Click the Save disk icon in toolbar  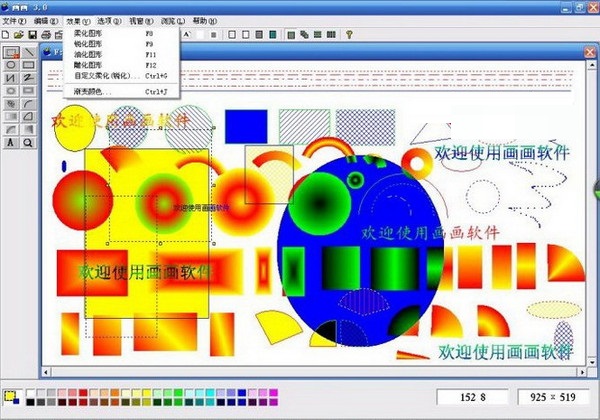click(34, 34)
